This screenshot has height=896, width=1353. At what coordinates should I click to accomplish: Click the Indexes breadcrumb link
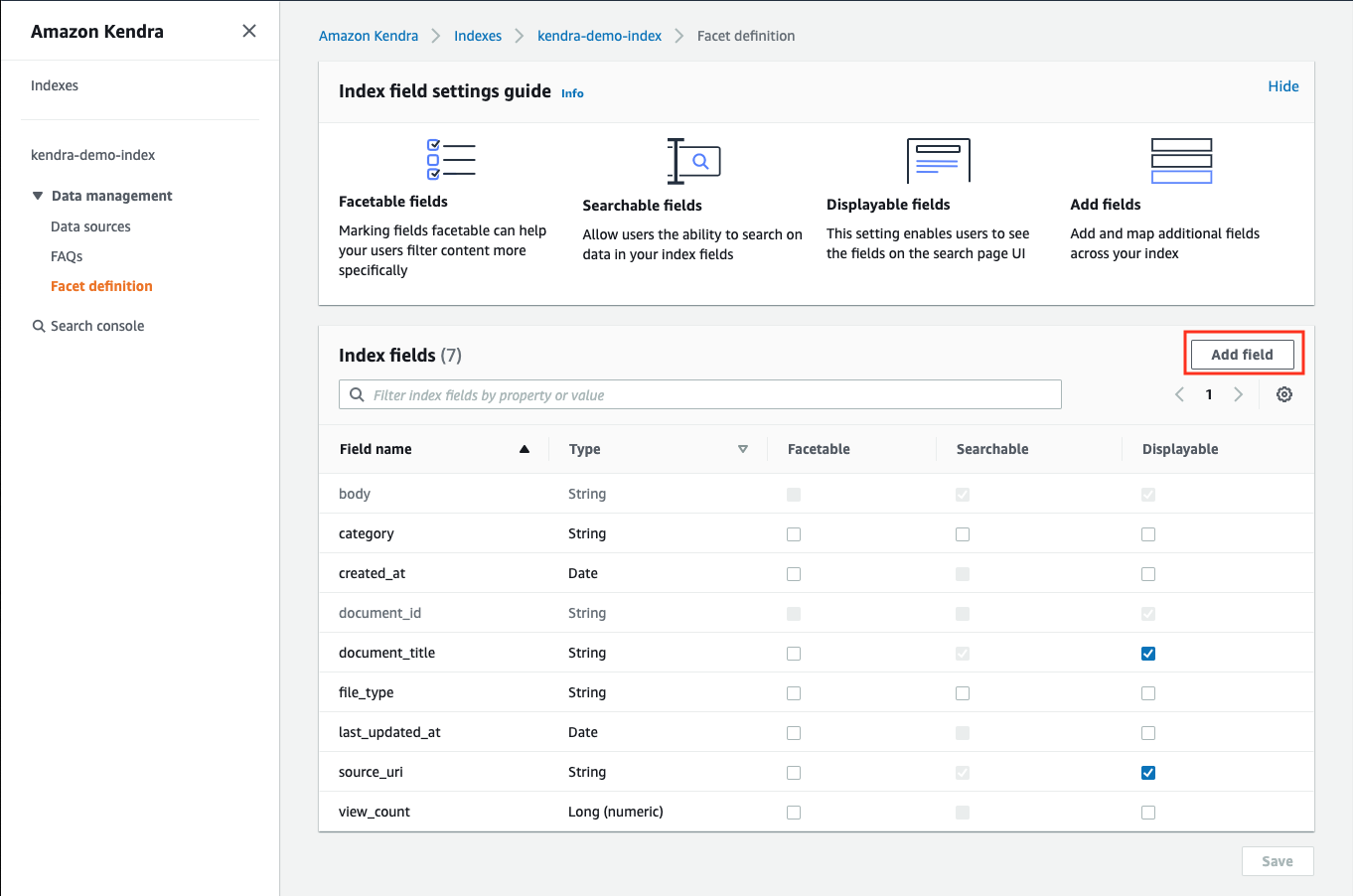point(478,36)
